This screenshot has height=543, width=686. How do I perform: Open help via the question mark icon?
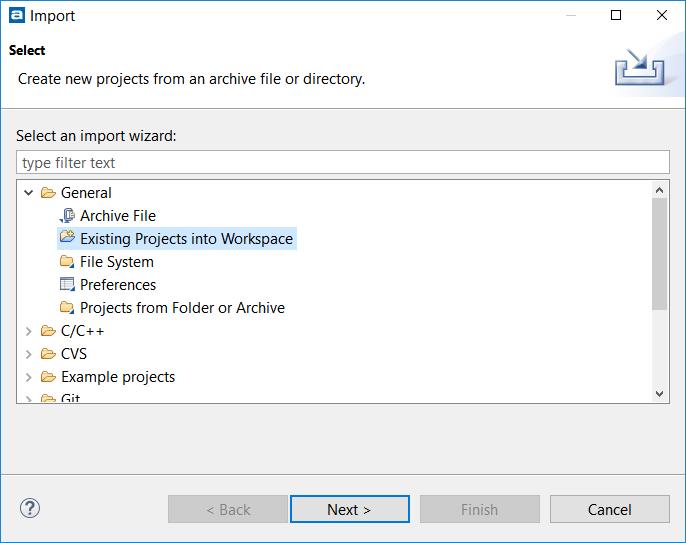30,508
